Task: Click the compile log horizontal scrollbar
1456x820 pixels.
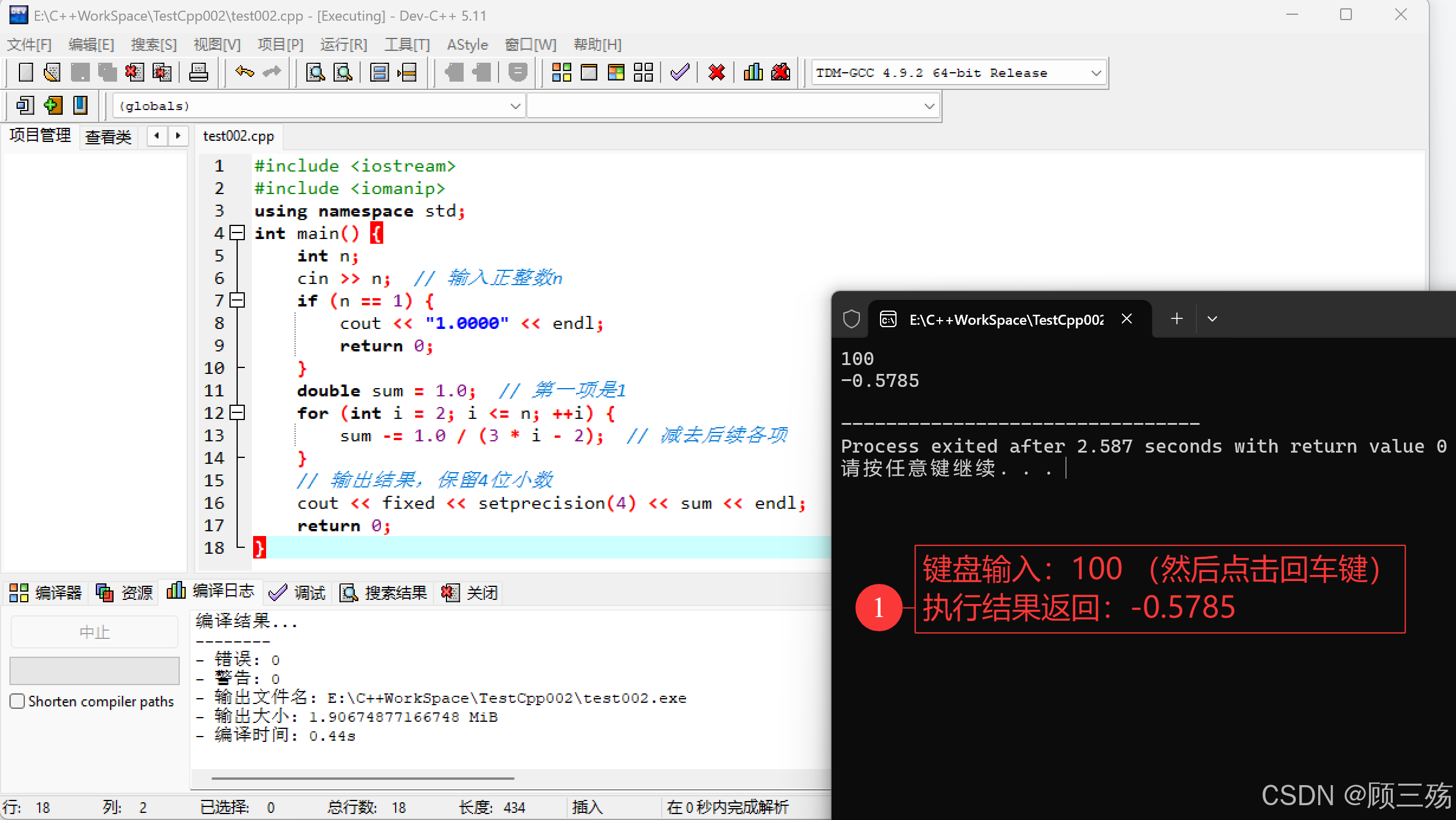Action: [363, 779]
